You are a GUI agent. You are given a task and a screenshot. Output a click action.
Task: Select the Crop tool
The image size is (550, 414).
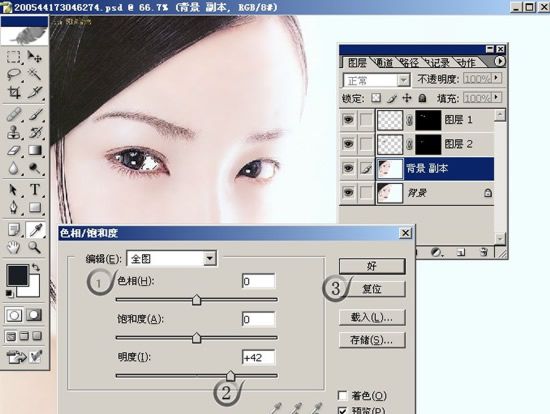pyautogui.click(x=14, y=92)
